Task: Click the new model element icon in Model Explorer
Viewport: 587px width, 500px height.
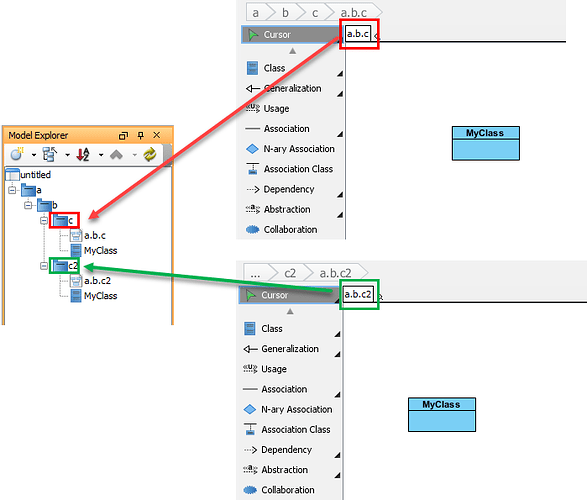Action: [17, 154]
